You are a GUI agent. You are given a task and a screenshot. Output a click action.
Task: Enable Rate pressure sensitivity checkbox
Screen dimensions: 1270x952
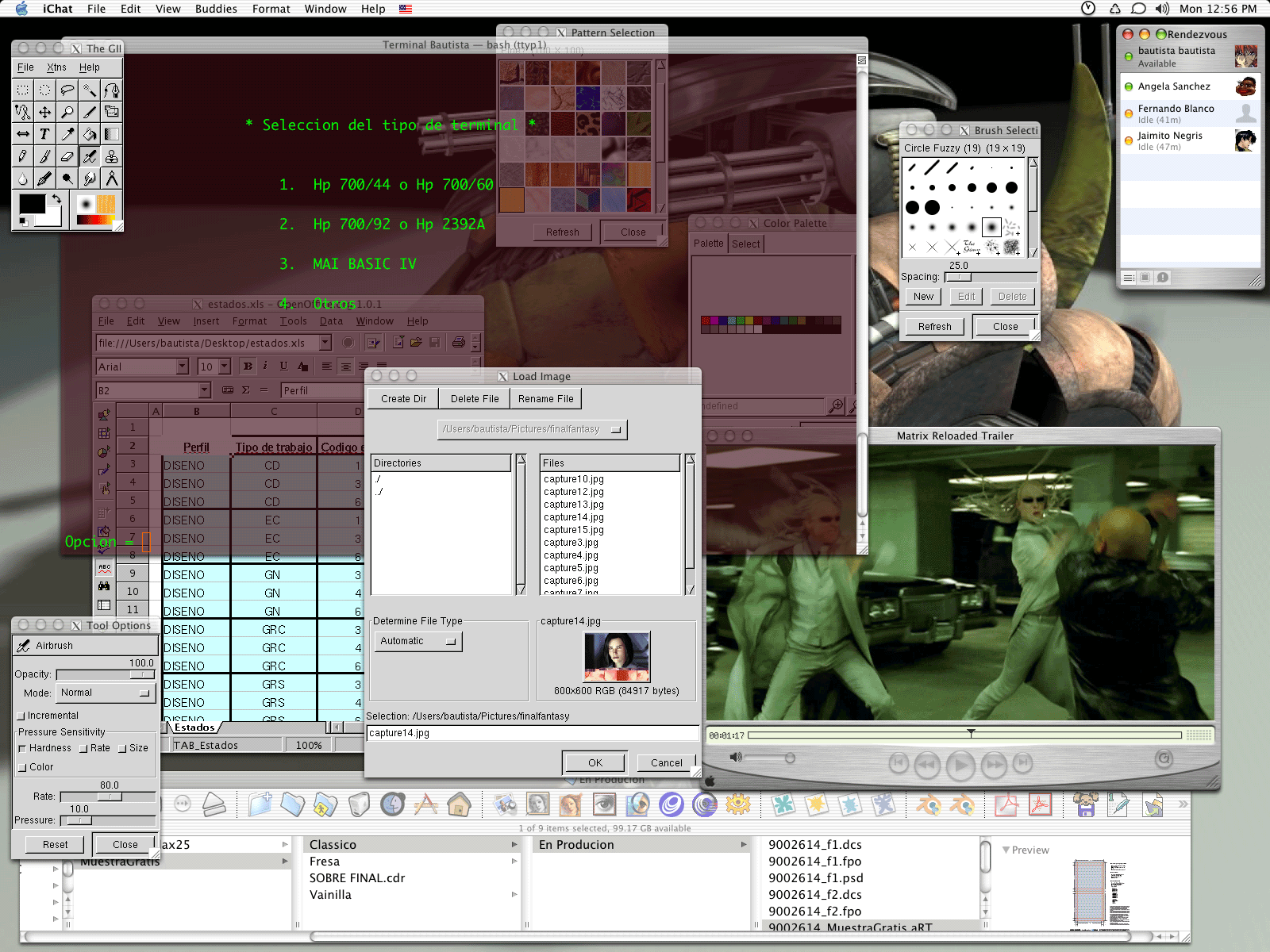[x=83, y=748]
